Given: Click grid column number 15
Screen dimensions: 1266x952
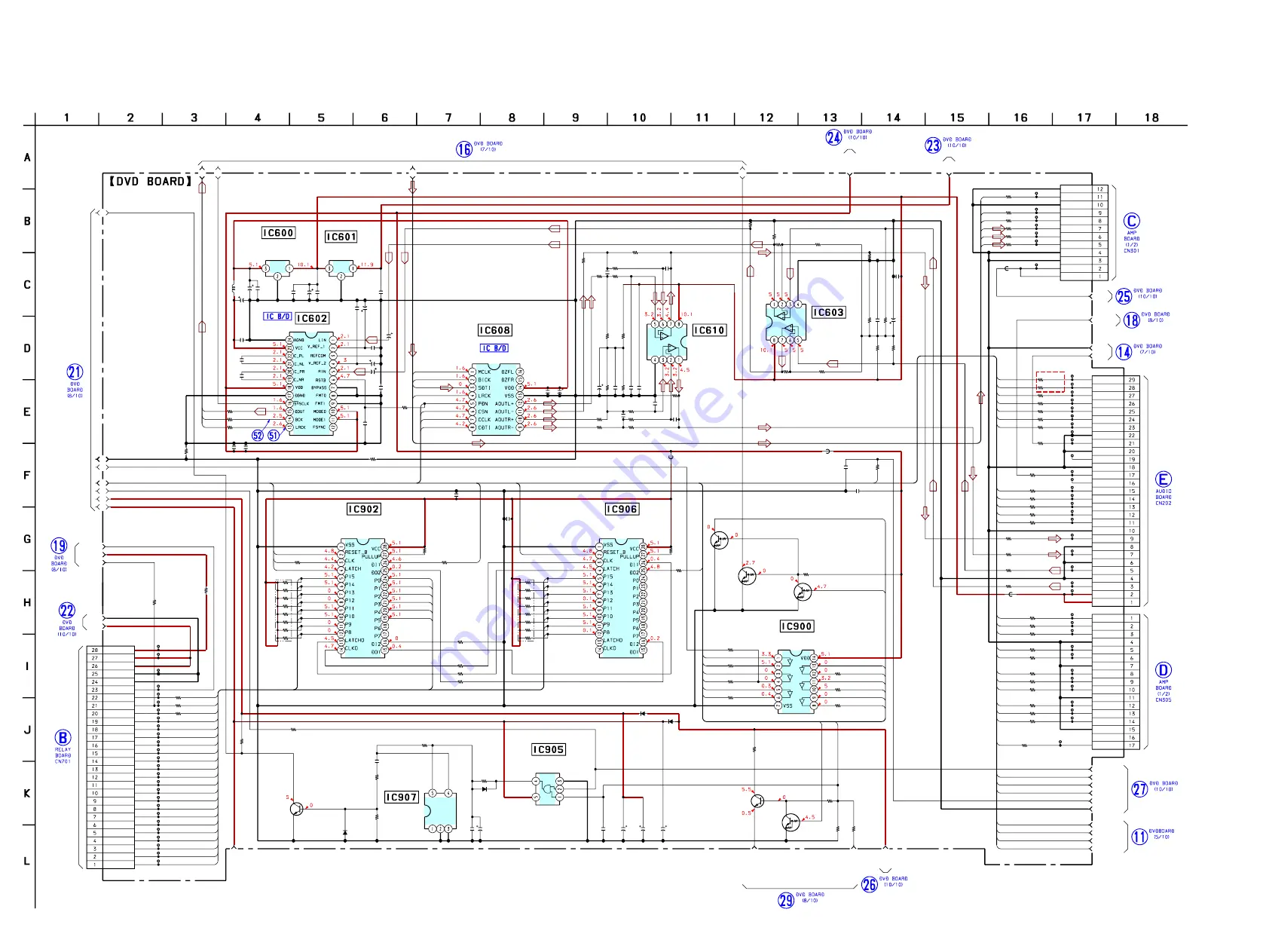Looking at the screenshot, I should coord(957,118).
